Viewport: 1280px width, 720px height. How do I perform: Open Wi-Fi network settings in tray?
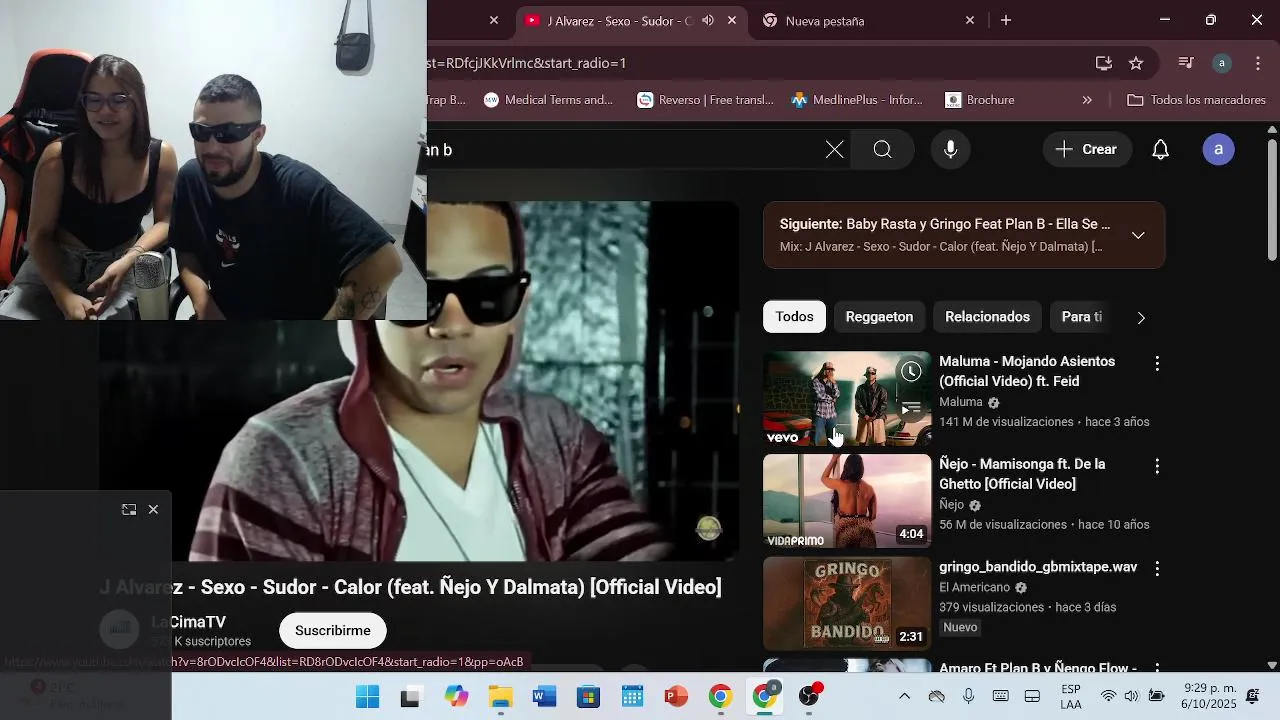[1108, 697]
